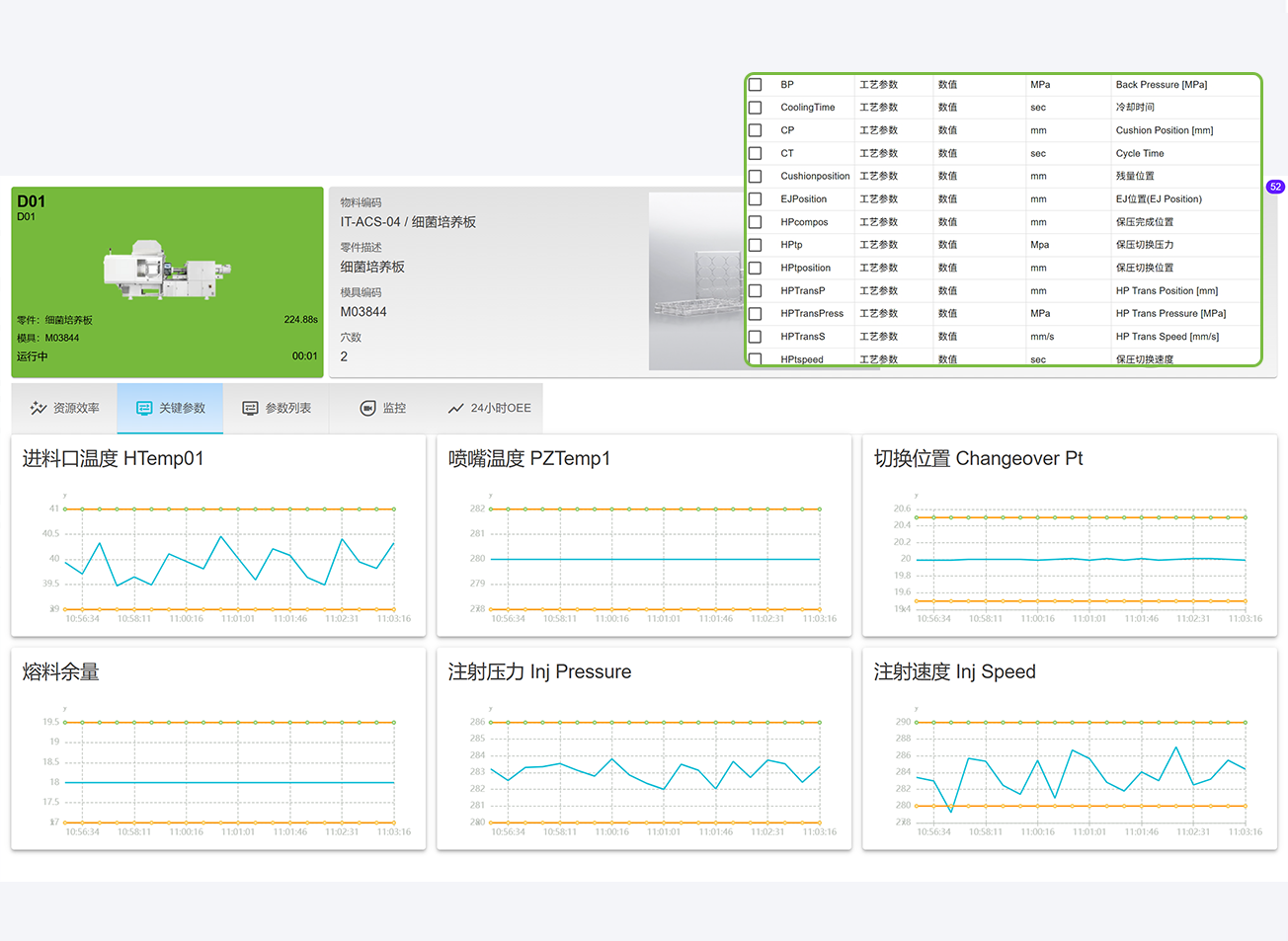Tick the BP parameter checkbox

click(756, 85)
